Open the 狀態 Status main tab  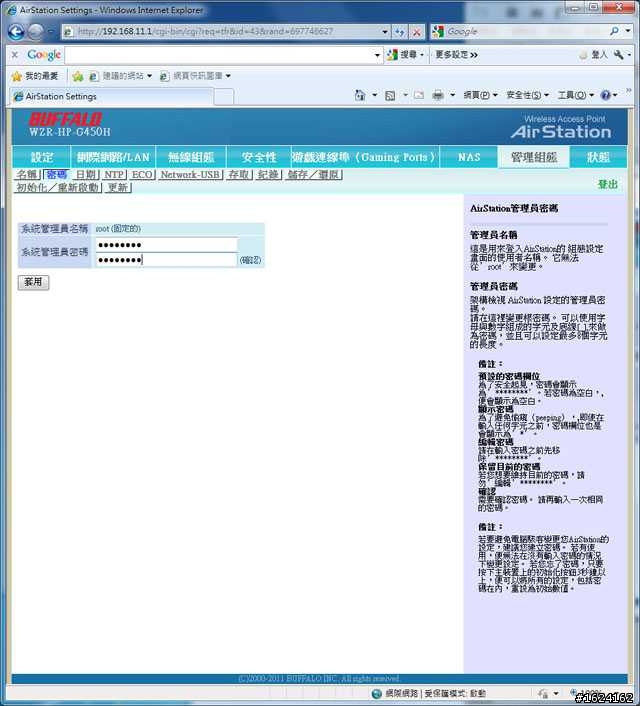click(598, 157)
